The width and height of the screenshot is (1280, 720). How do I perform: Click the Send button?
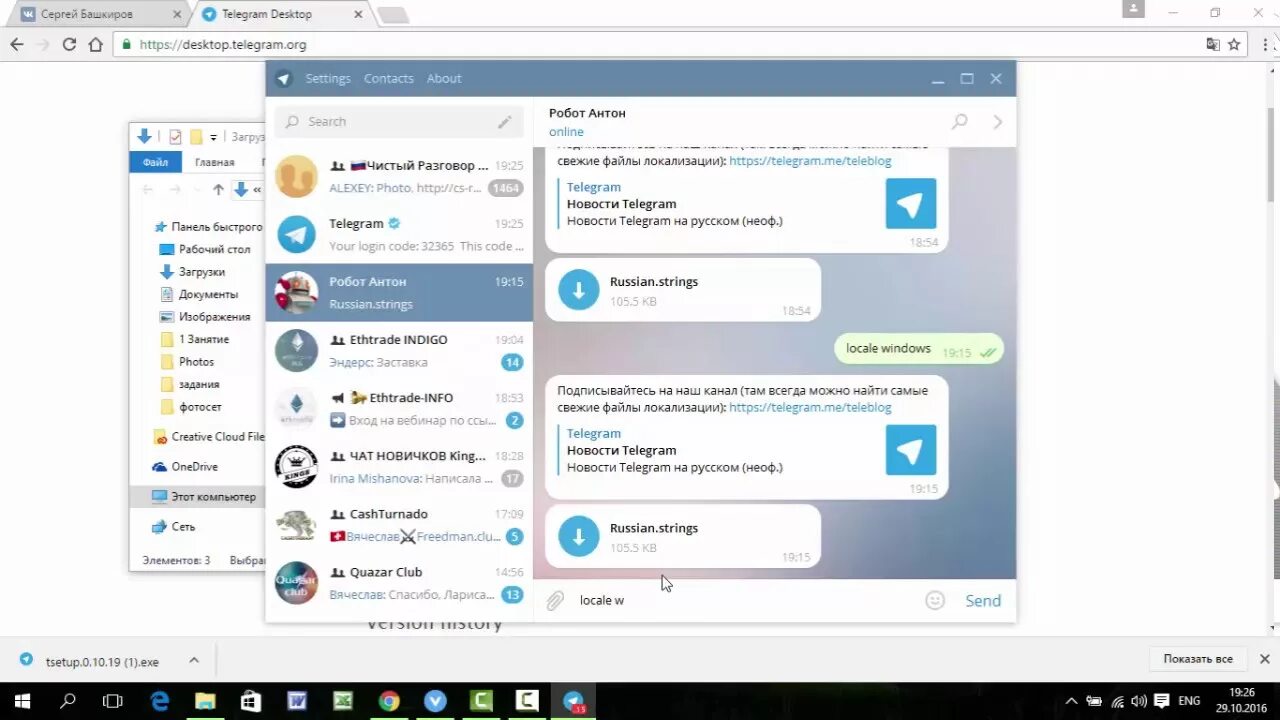(x=983, y=600)
